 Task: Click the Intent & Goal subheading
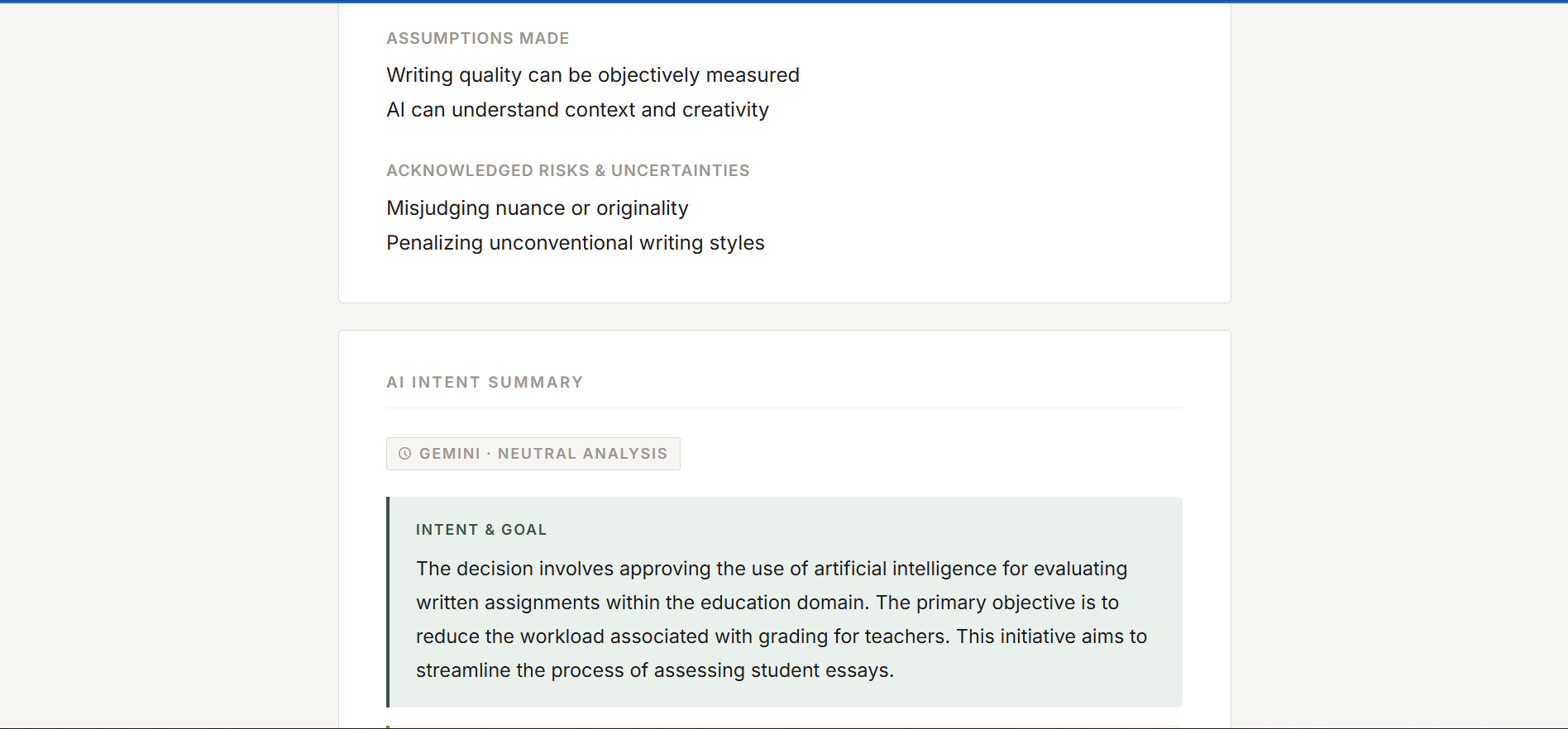[x=480, y=530]
